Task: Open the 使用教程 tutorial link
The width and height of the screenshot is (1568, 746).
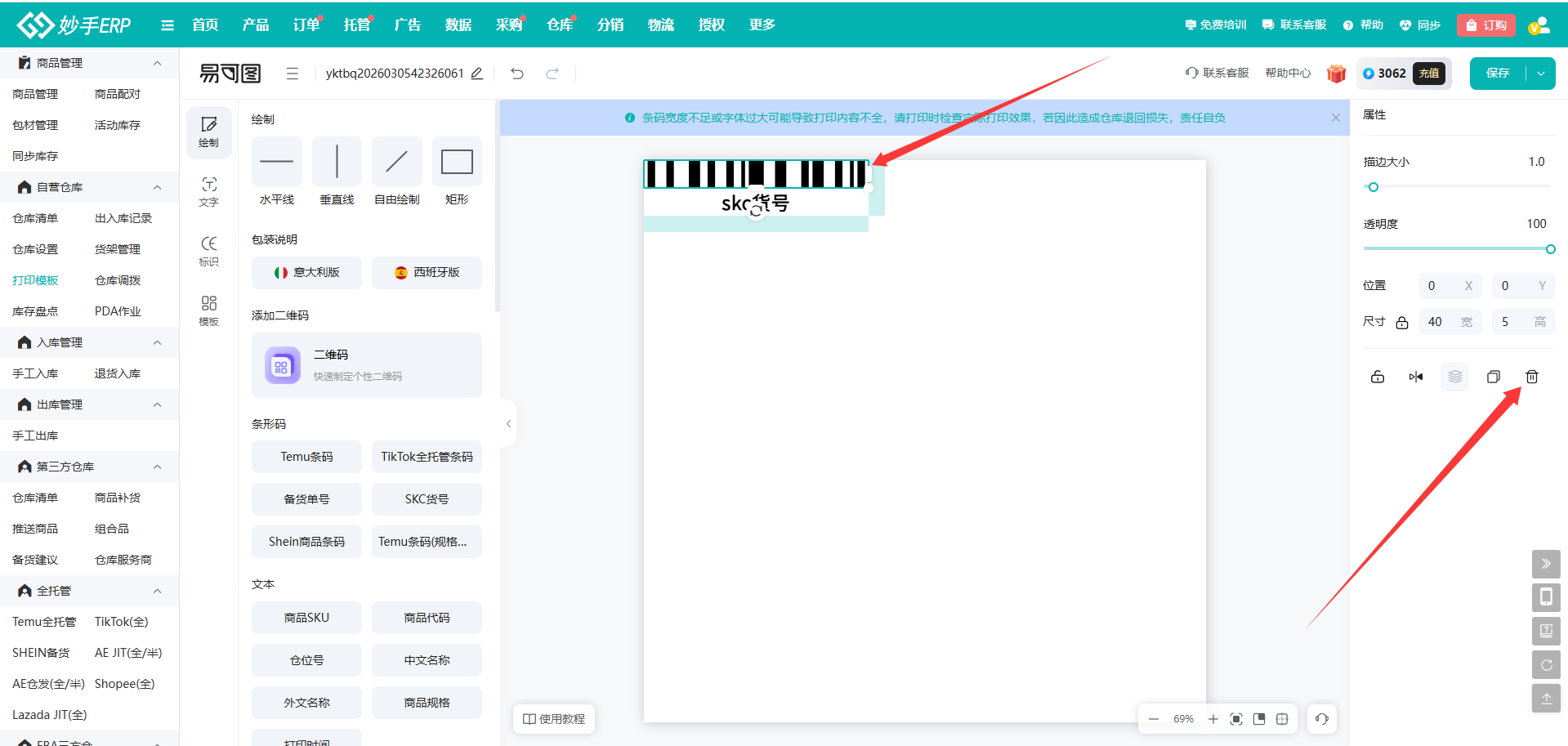Action: pyautogui.click(x=554, y=719)
